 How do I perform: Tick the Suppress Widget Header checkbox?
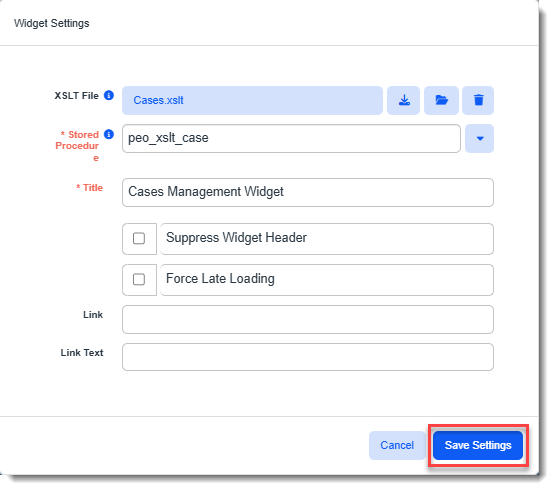139,238
